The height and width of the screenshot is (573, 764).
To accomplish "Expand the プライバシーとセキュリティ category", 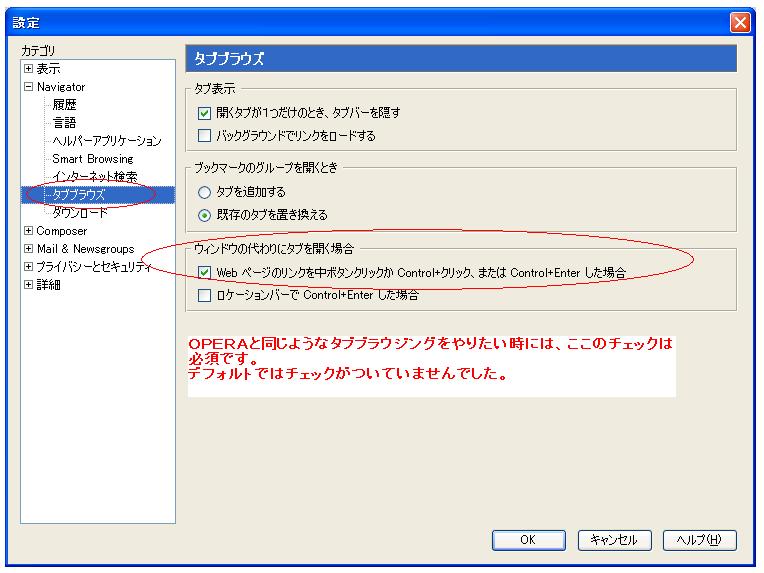I will (28, 267).
